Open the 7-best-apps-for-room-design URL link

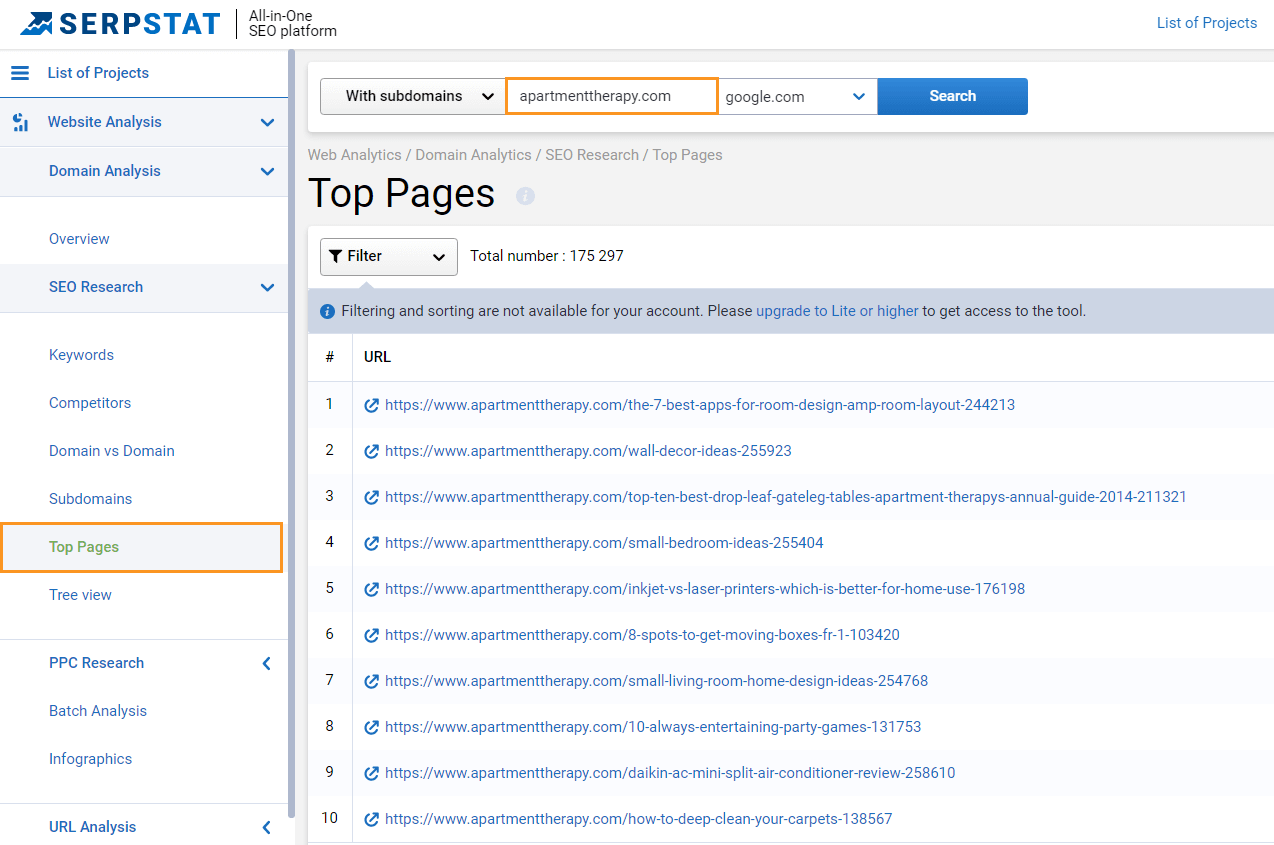[700, 405]
